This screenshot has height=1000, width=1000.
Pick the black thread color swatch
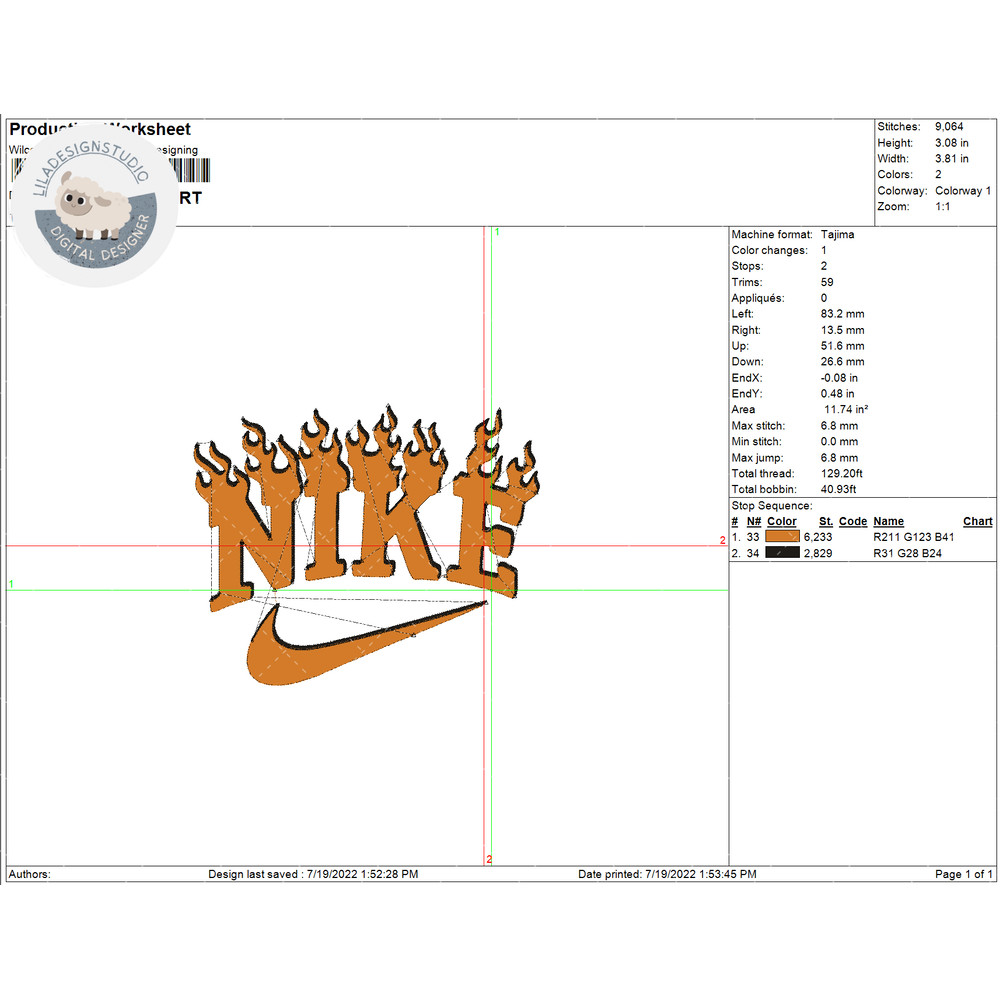pyautogui.click(x=782, y=553)
